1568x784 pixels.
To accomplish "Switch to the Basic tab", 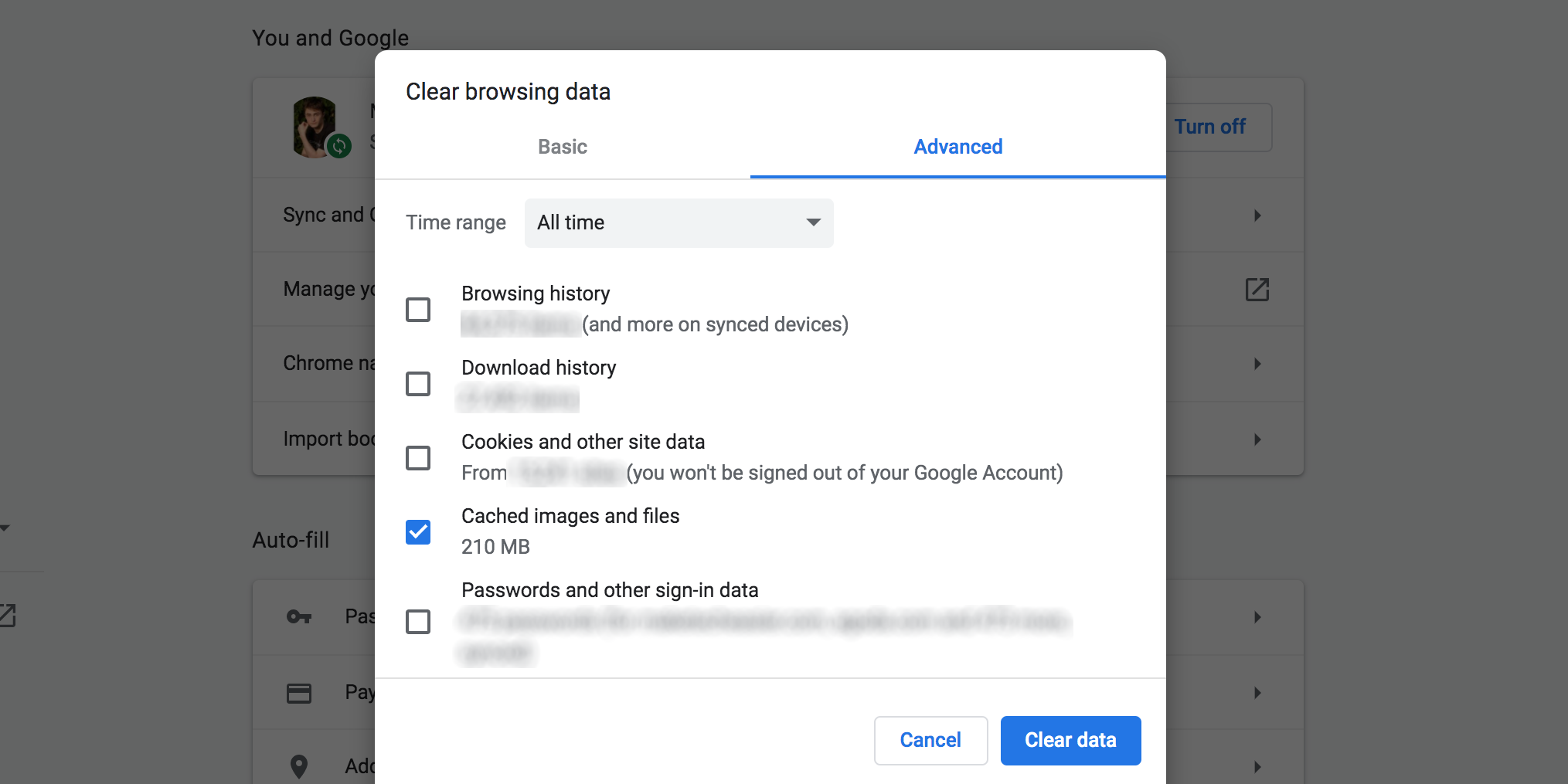I will [562, 147].
